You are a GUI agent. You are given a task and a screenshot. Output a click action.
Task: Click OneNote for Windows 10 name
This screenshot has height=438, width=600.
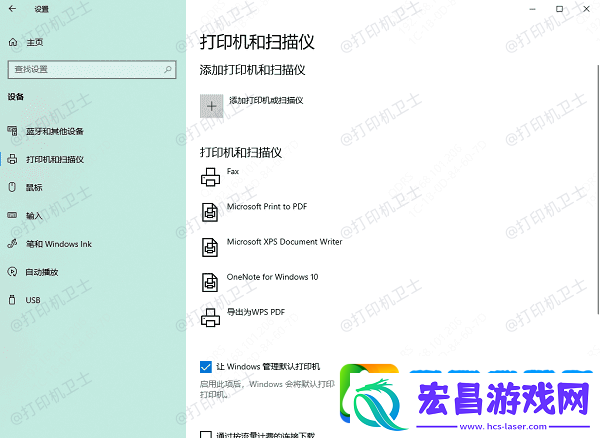tap(272, 277)
